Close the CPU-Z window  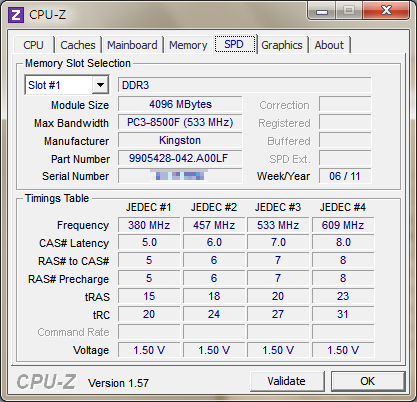coord(386,11)
